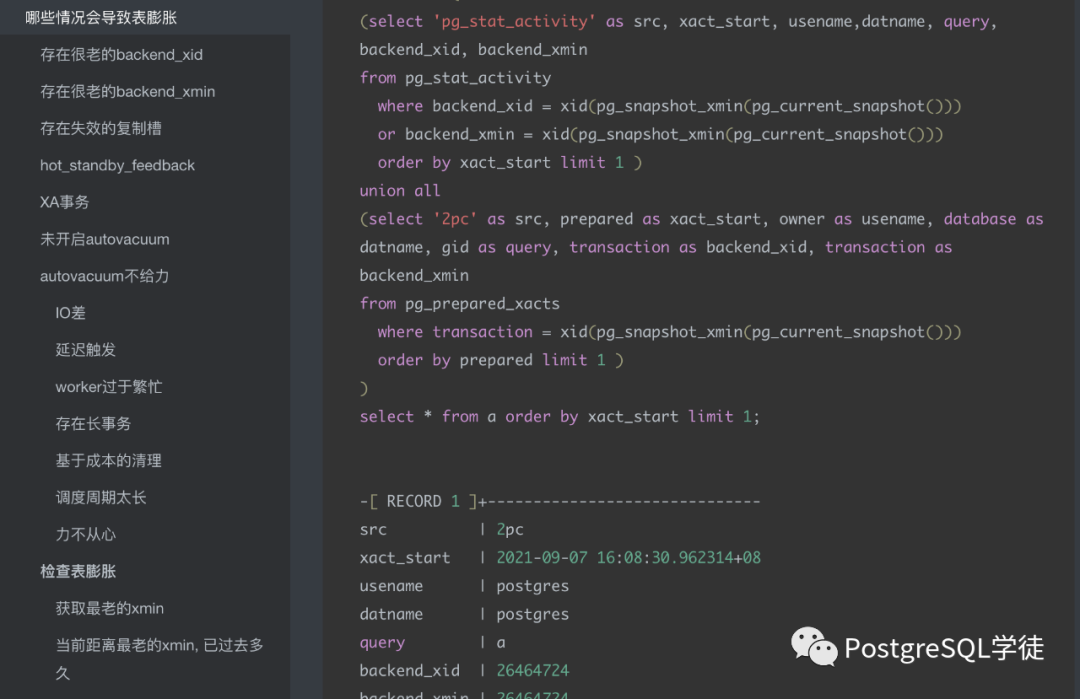Screen dimensions: 1080x699
Task: Open the 哪些情况会导致表膨胀 outline heading
Action: [101, 17]
